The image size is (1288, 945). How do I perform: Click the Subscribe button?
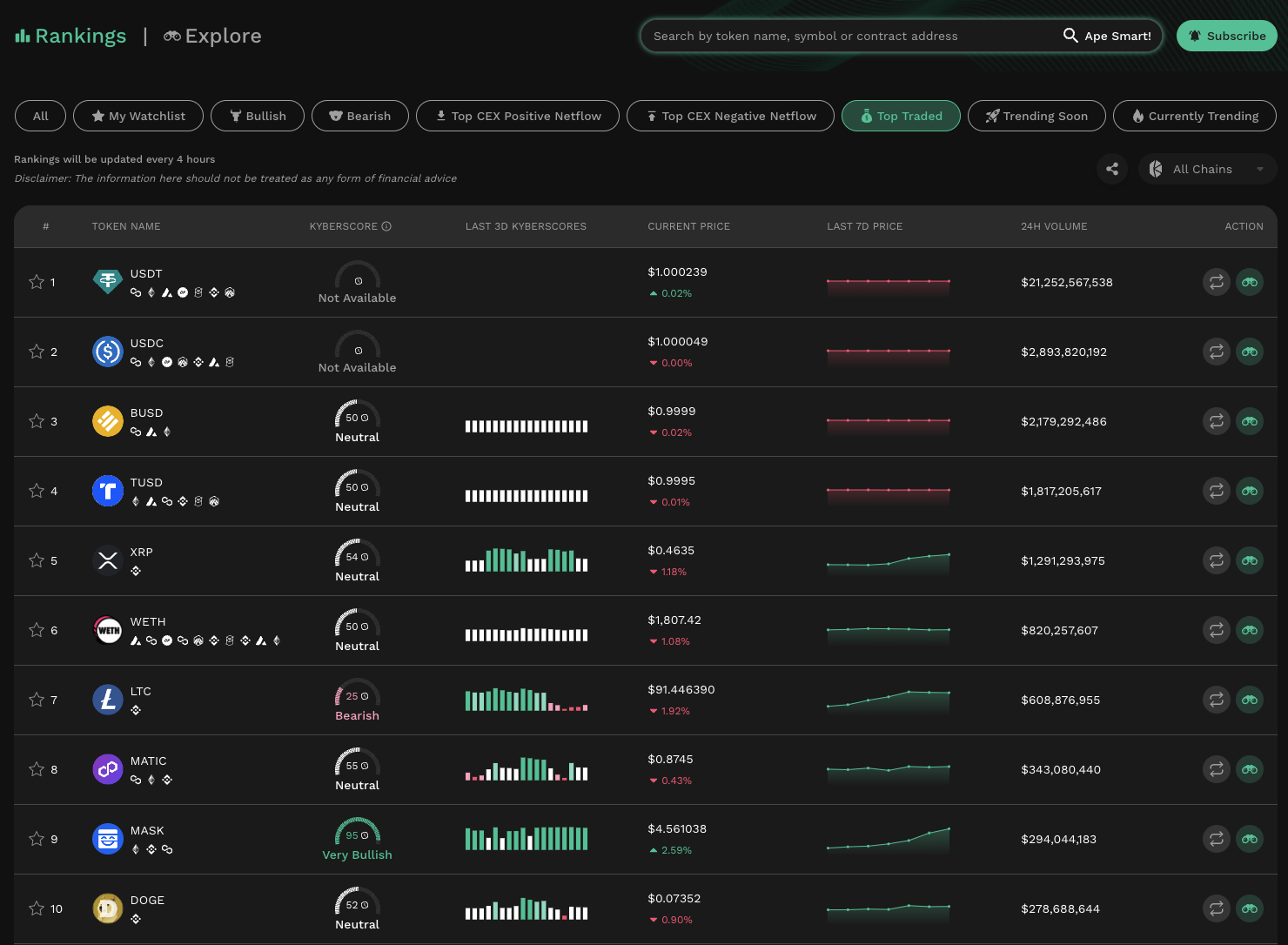click(1226, 36)
